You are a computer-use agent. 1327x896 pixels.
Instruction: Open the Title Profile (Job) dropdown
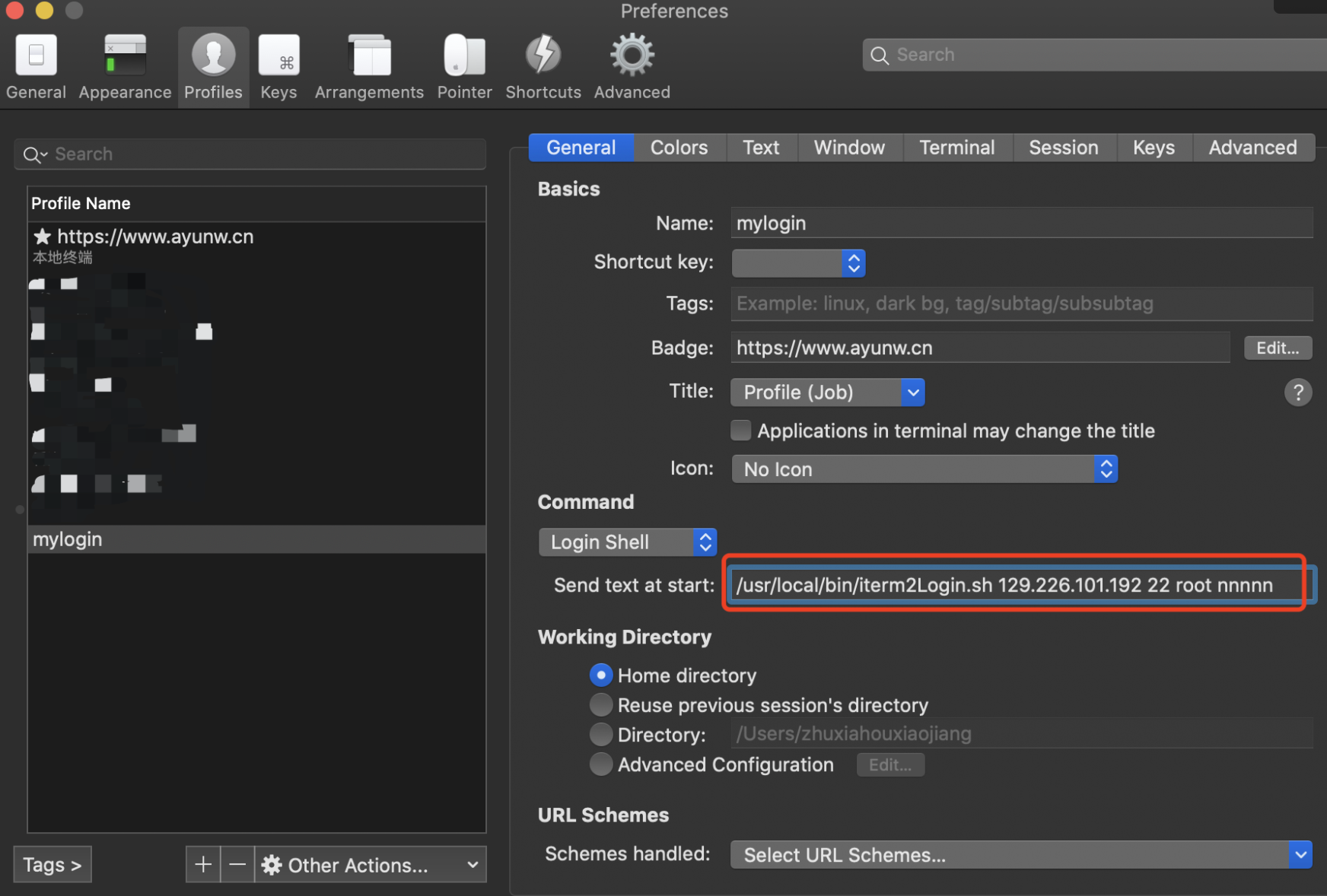(x=827, y=392)
